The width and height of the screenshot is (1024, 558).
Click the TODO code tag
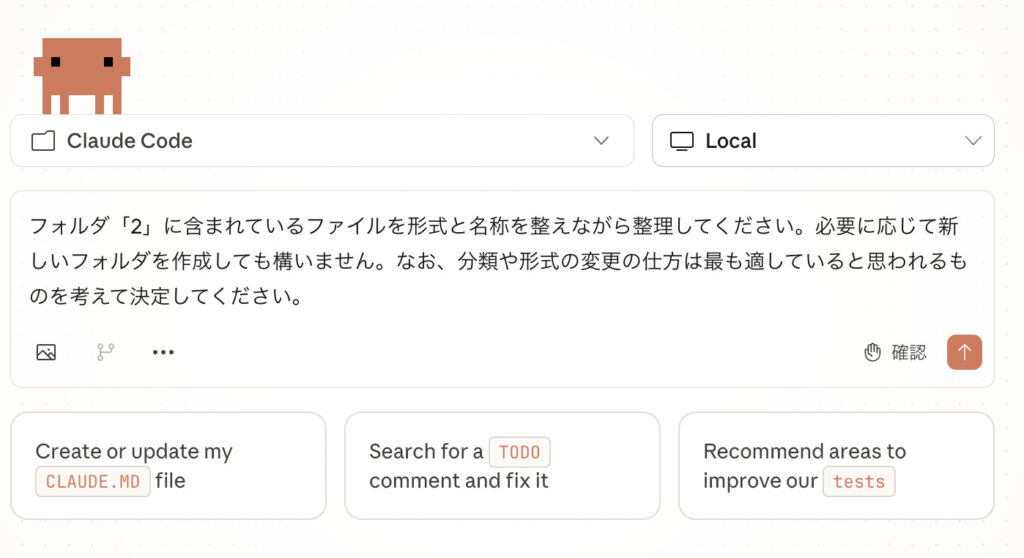(519, 452)
